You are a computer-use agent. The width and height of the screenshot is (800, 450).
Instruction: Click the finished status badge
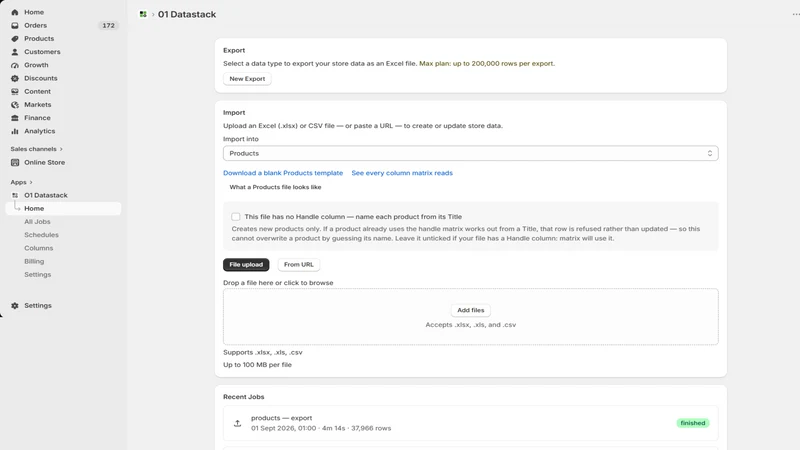tap(692, 423)
